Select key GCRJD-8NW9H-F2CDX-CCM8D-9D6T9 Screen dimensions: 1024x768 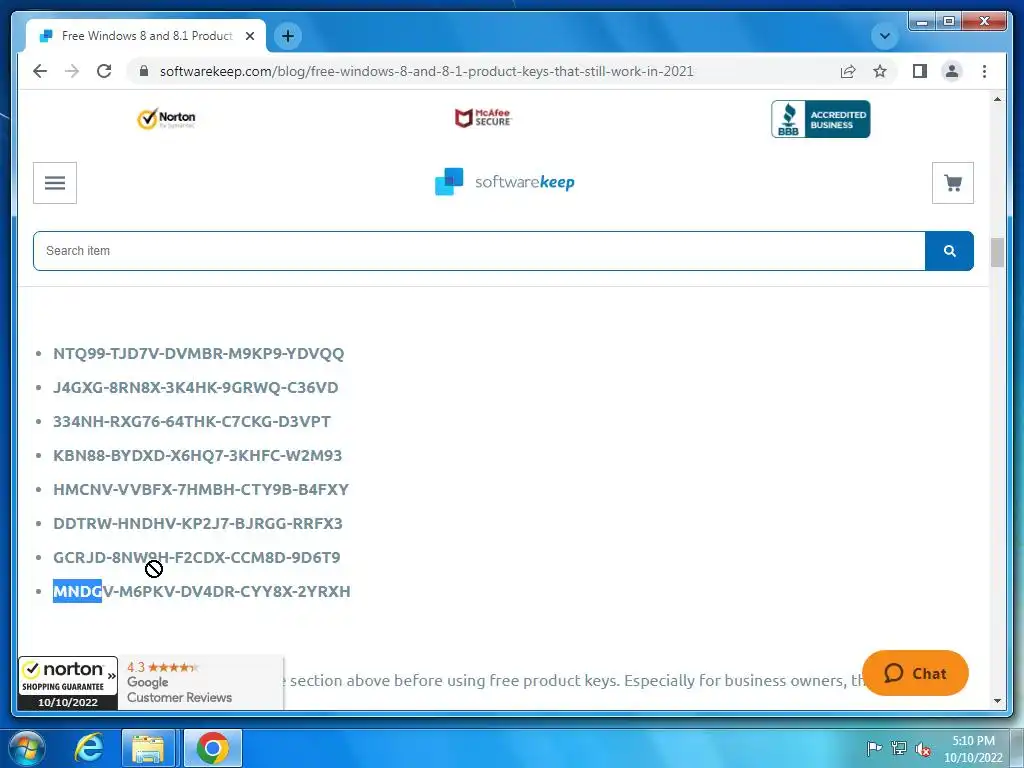197,557
